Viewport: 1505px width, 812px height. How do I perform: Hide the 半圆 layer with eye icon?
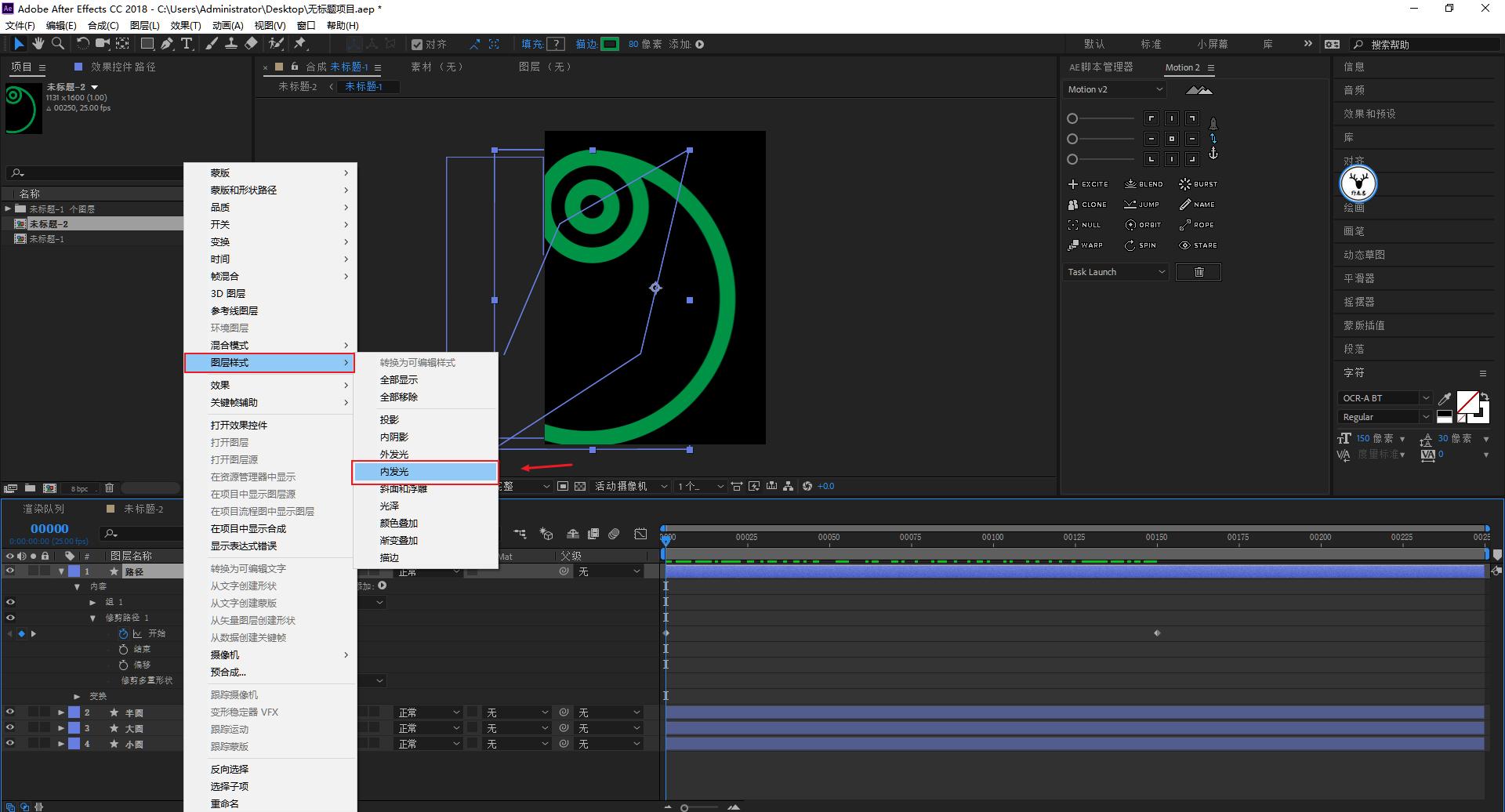click(10, 712)
